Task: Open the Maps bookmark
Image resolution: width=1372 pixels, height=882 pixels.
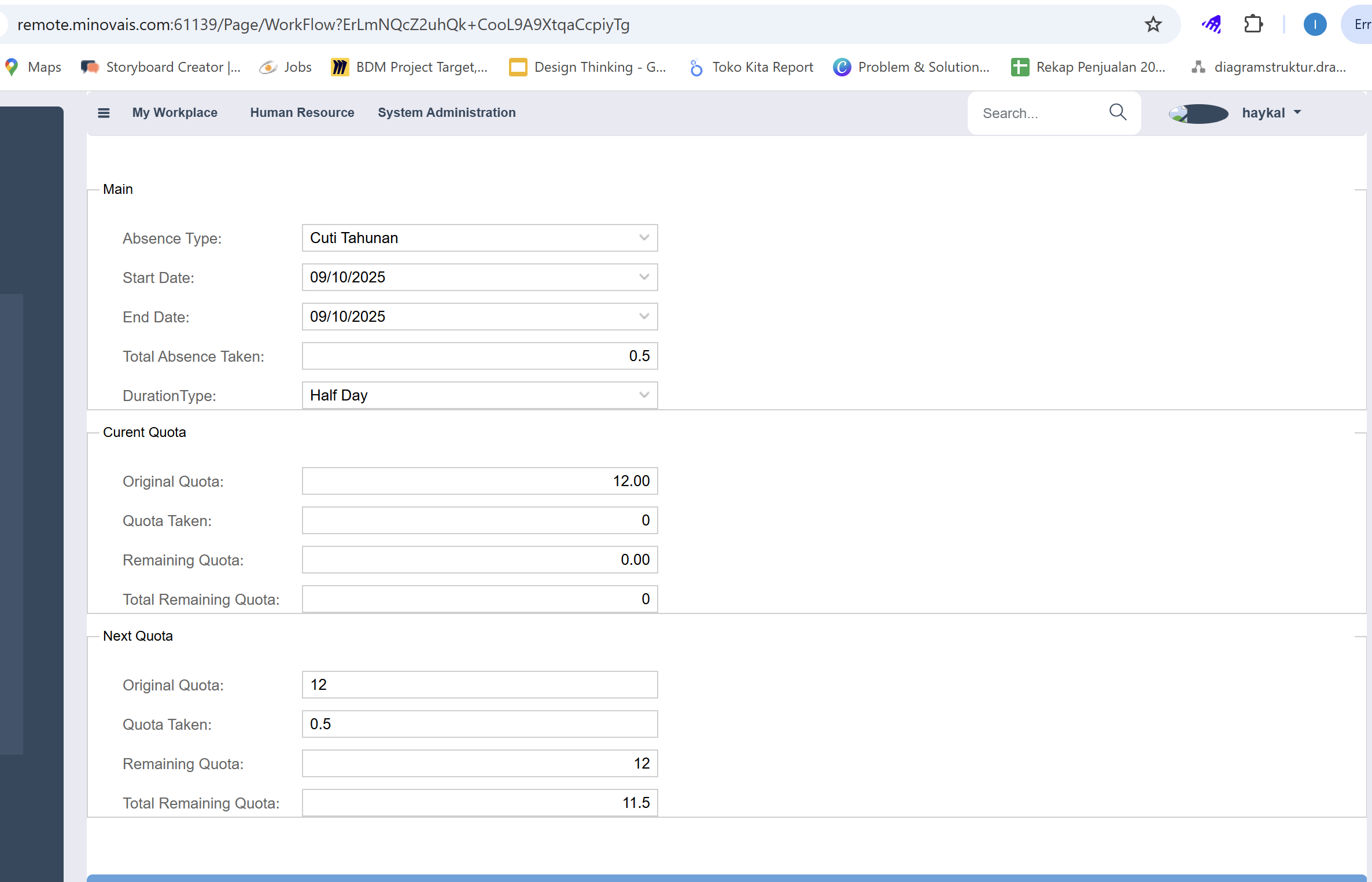Action: pyautogui.click(x=34, y=67)
